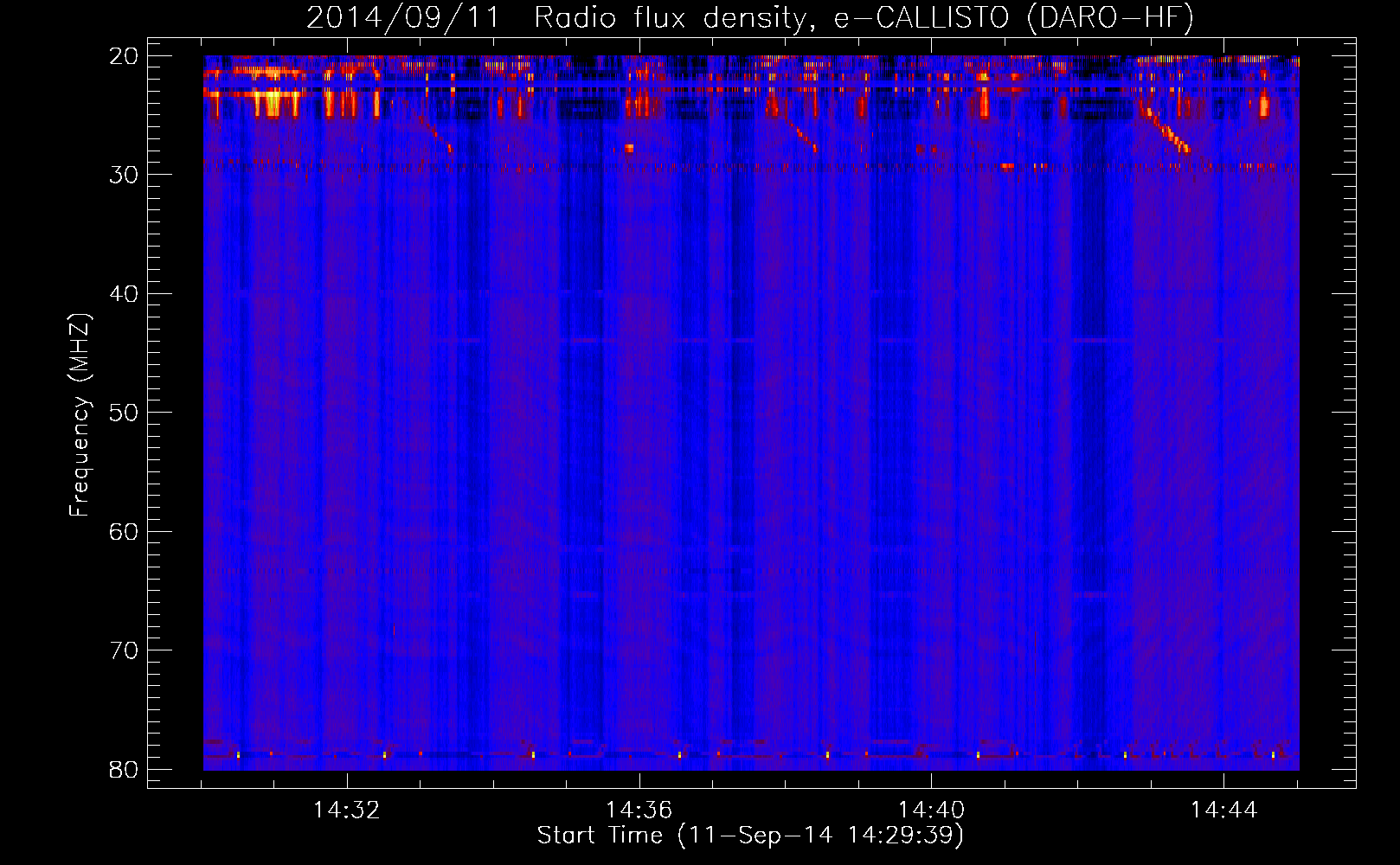Click the 20 MHz frequency tick label
The image size is (1400, 865).
click(x=124, y=56)
